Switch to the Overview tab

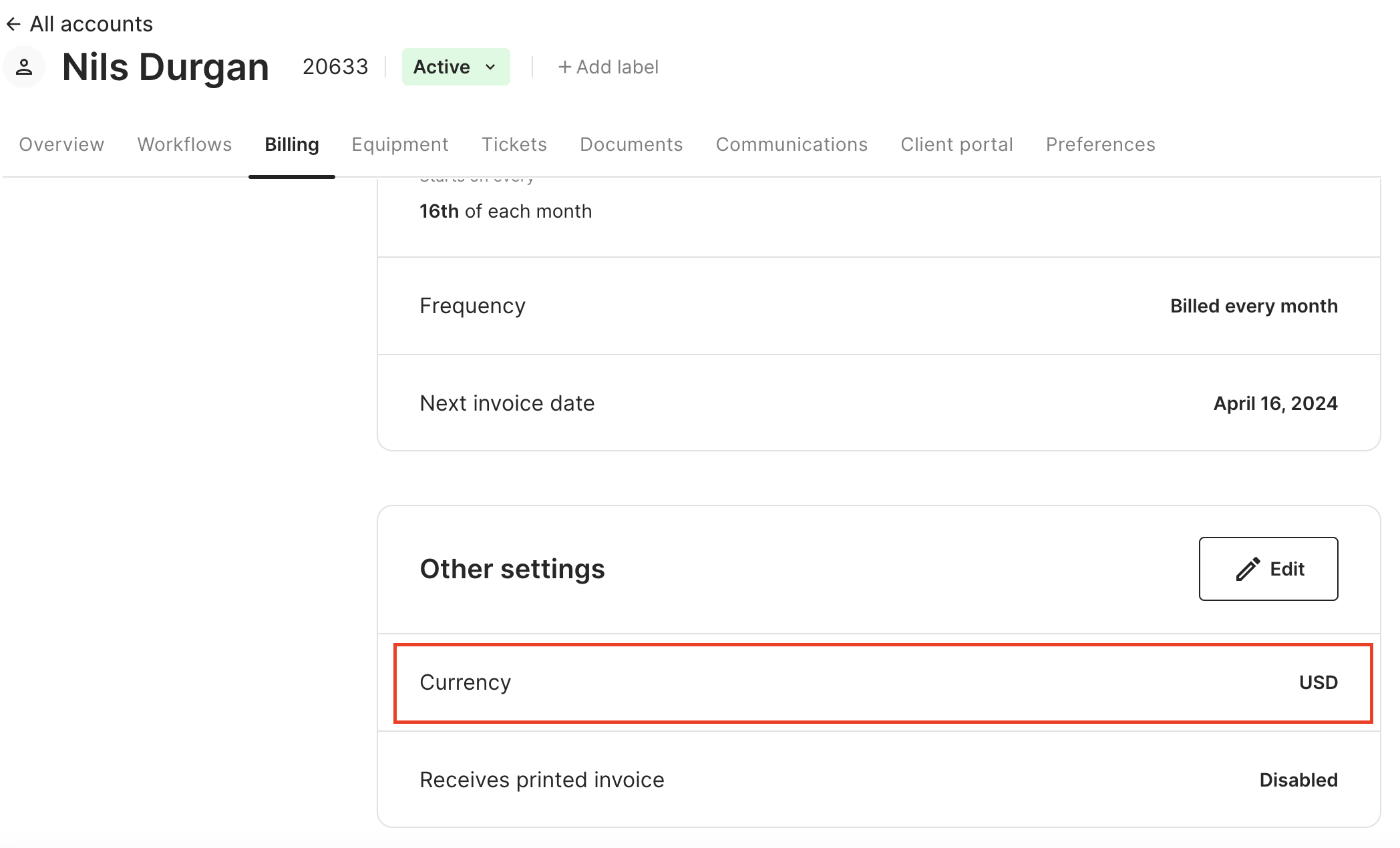click(x=61, y=144)
